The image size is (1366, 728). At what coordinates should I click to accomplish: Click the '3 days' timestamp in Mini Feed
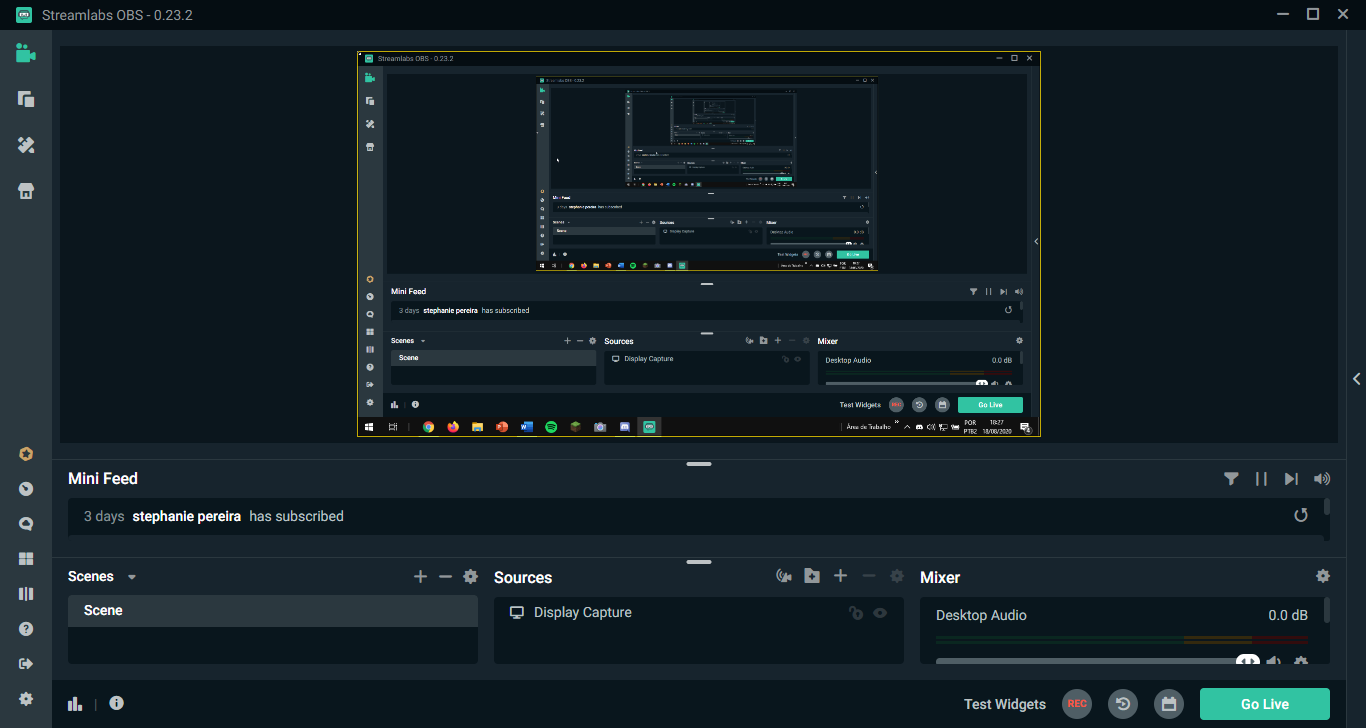pyautogui.click(x=104, y=516)
